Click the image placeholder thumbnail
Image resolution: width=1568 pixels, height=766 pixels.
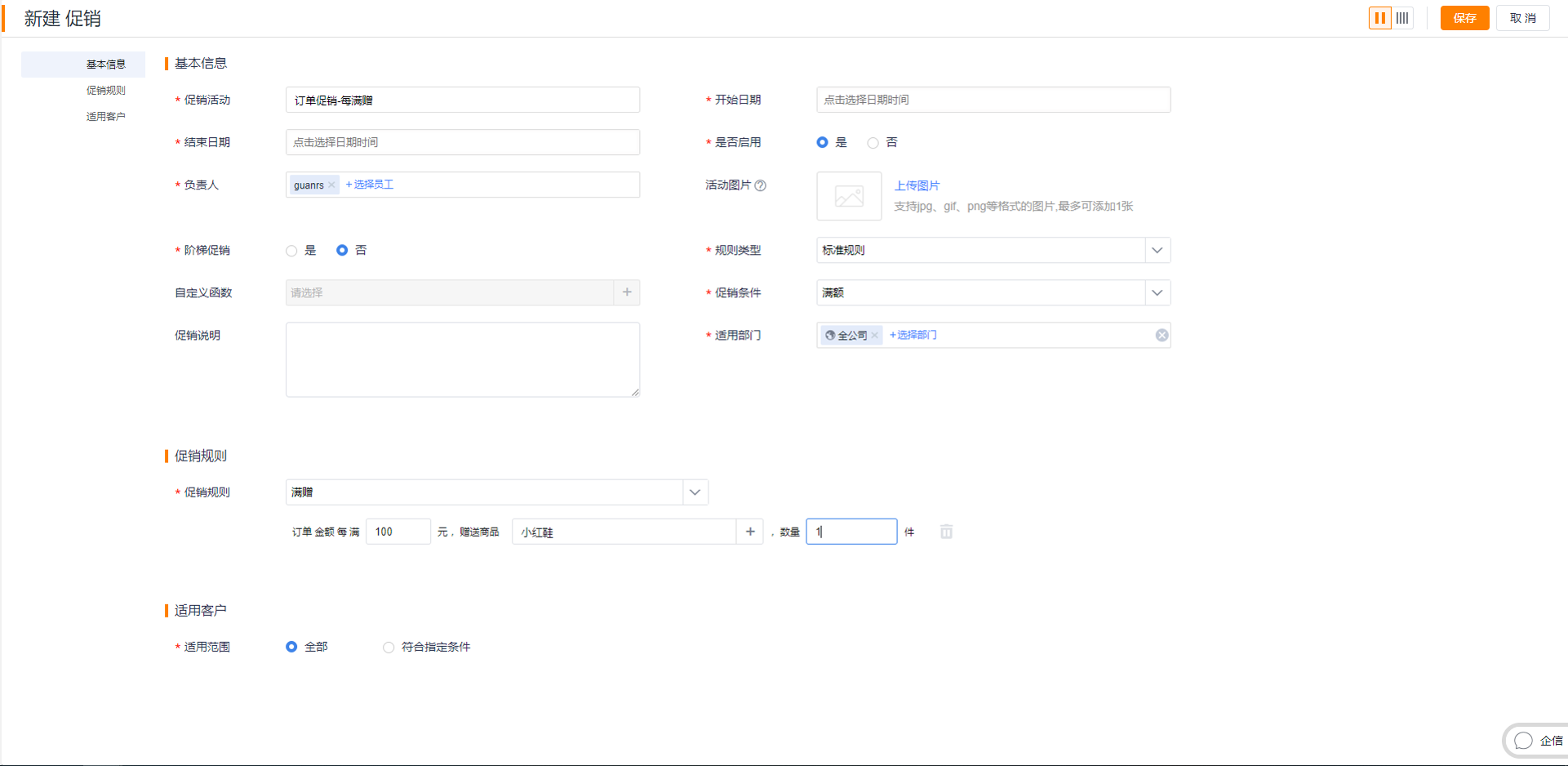[849, 196]
